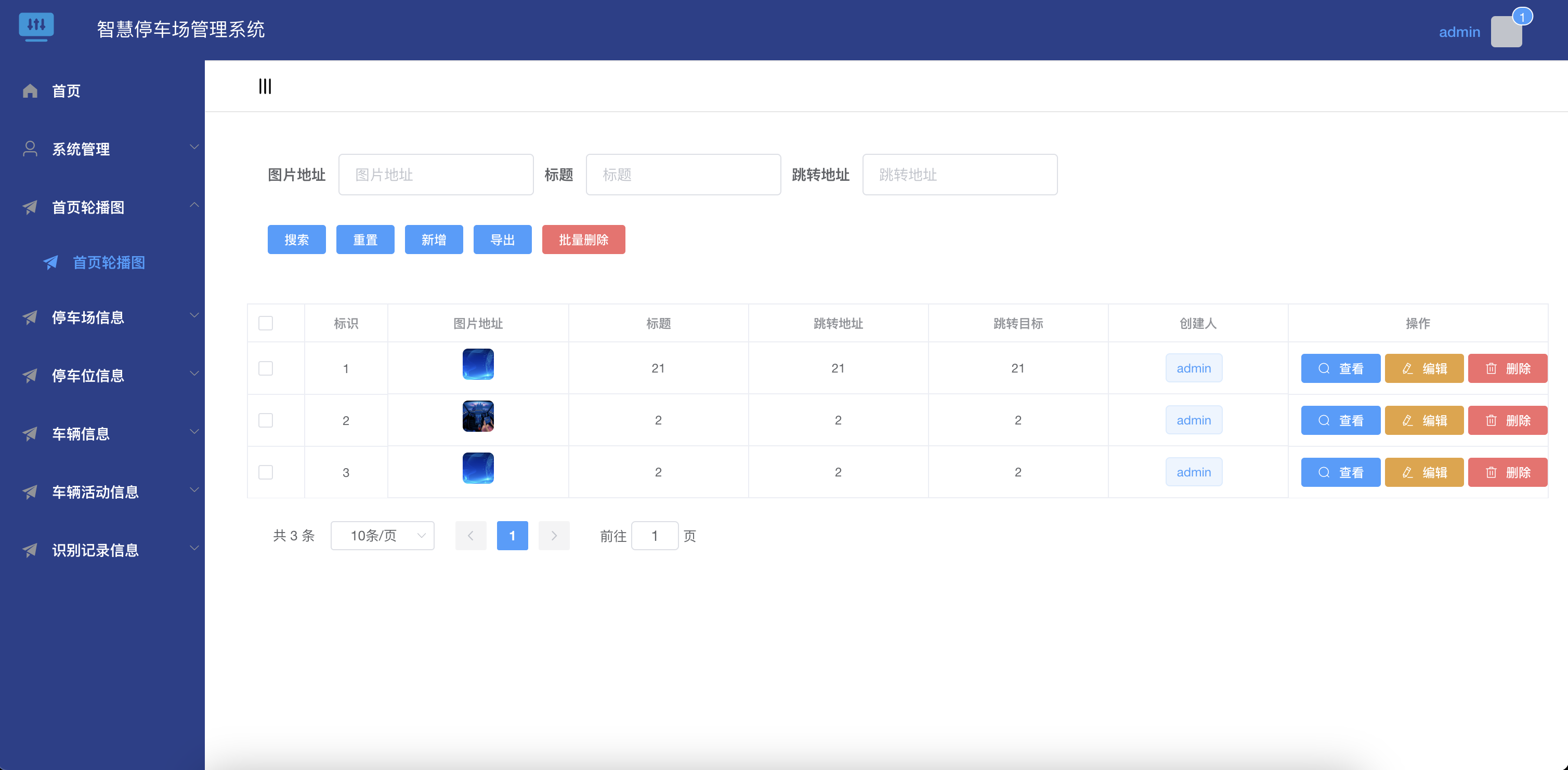1568x770 pixels.
Task: Check the row with 标识 3
Action: point(265,473)
